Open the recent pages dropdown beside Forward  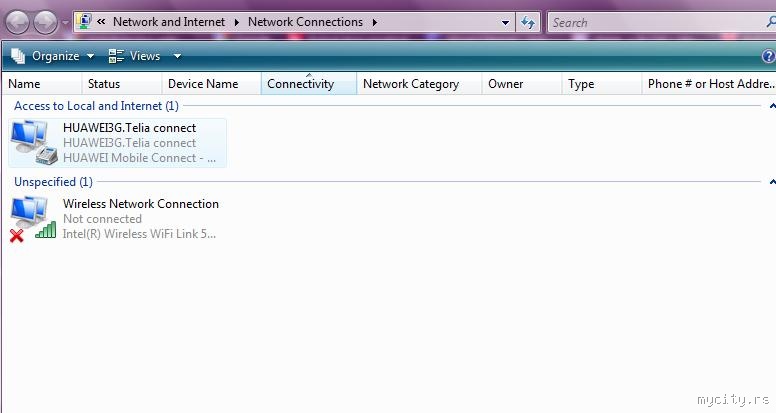(x=65, y=23)
